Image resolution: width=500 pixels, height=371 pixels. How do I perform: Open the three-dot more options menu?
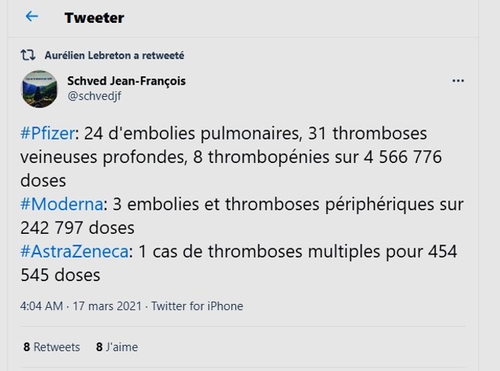pos(458,81)
